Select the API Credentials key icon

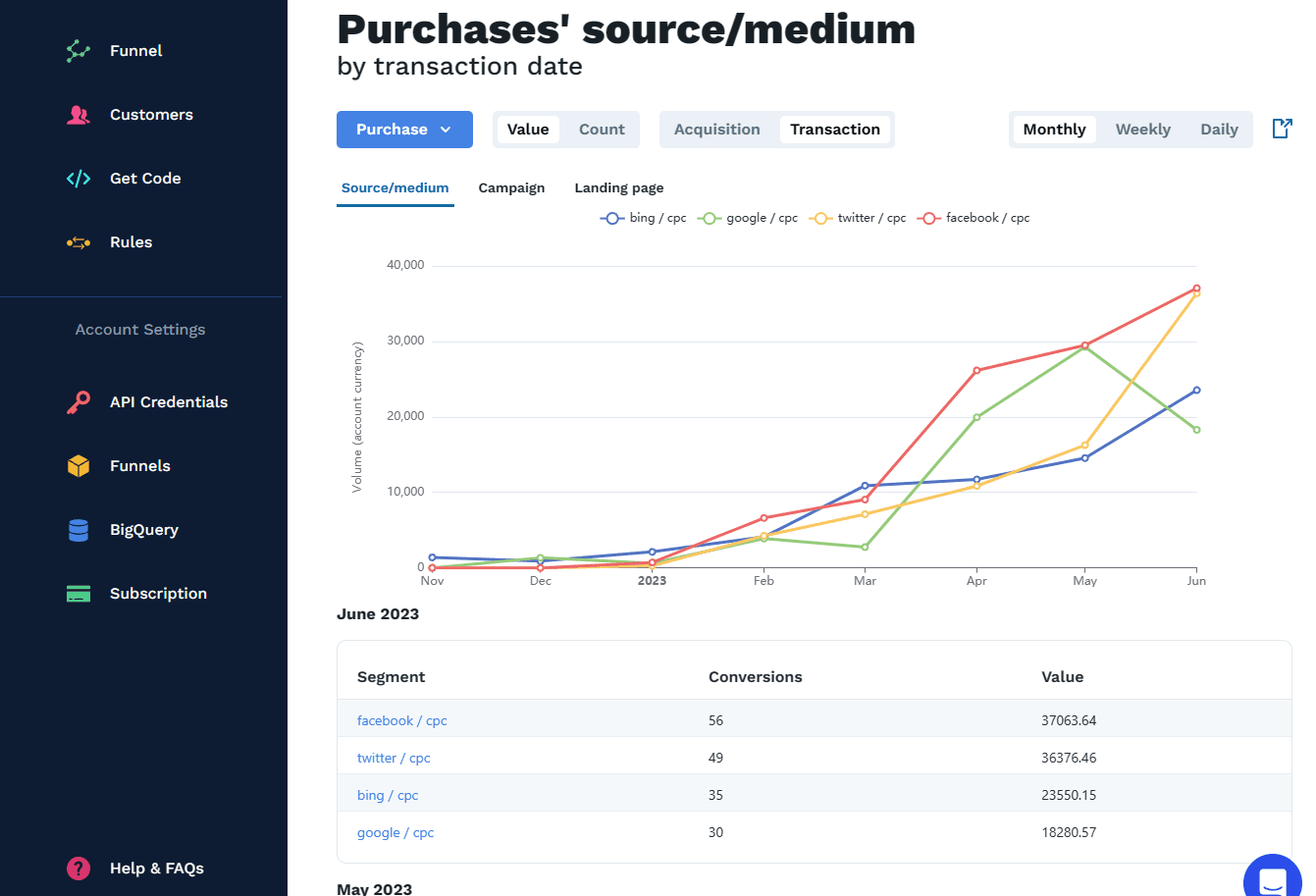[x=78, y=401]
